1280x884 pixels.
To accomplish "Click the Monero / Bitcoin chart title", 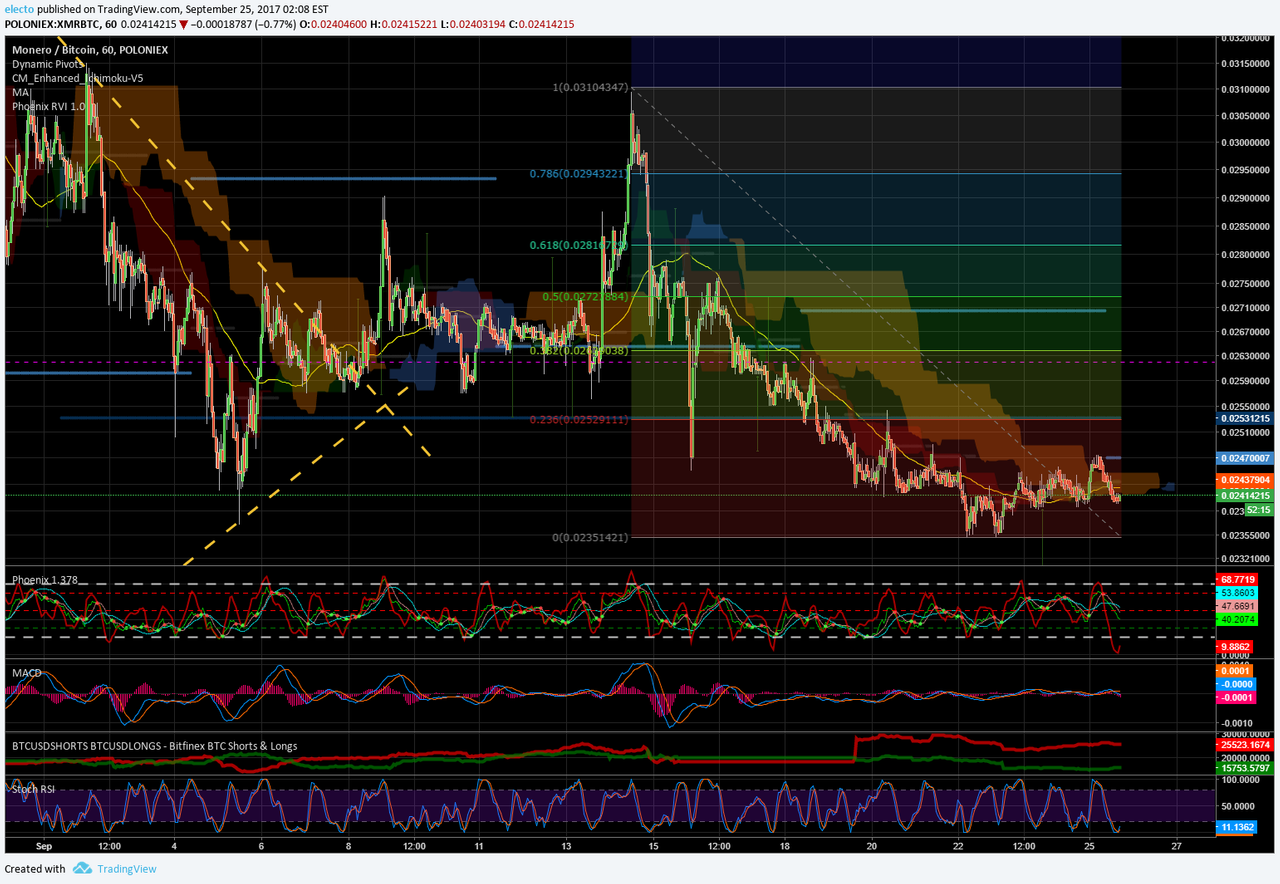I will (x=56, y=49).
